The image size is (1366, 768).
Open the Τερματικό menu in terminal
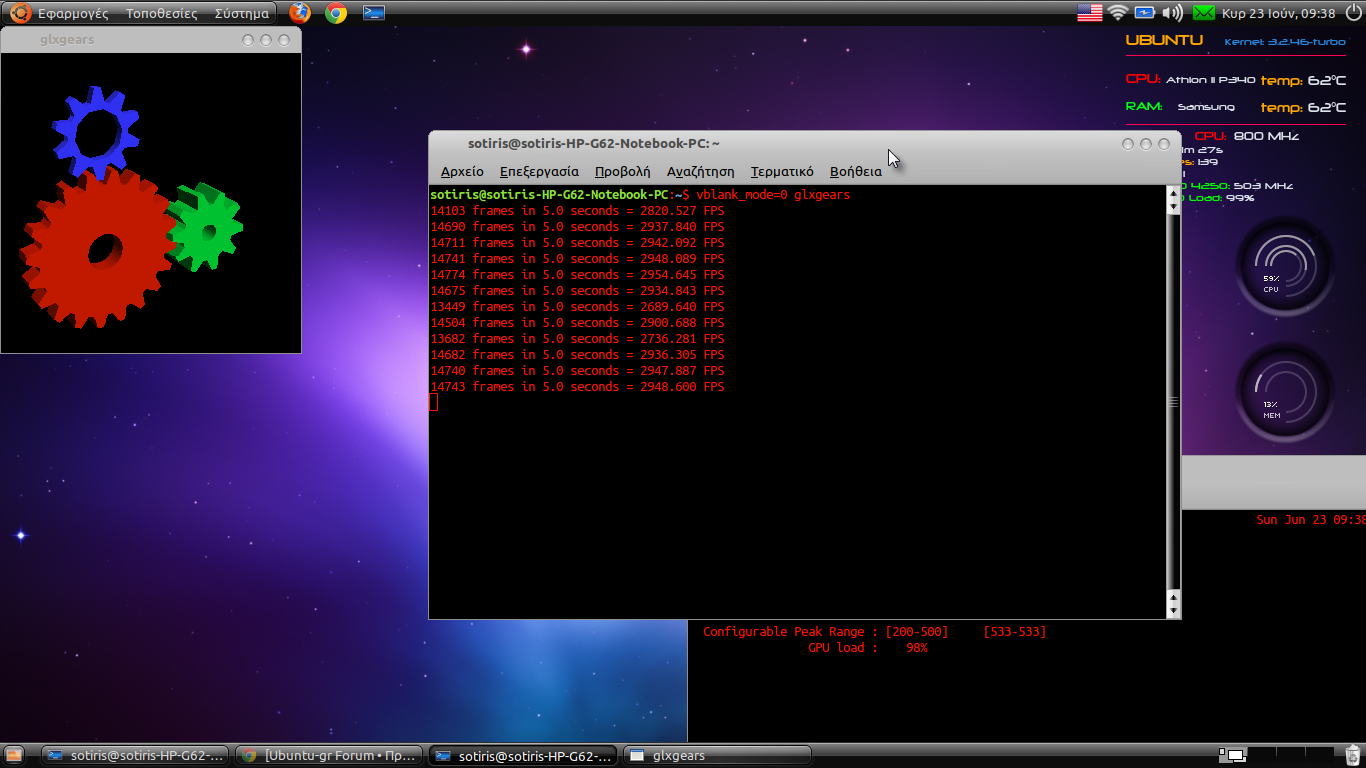click(782, 171)
